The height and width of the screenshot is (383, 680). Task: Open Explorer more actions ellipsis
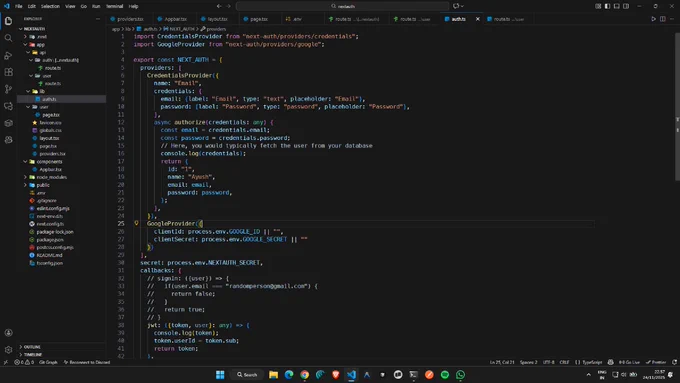[x=98, y=19]
